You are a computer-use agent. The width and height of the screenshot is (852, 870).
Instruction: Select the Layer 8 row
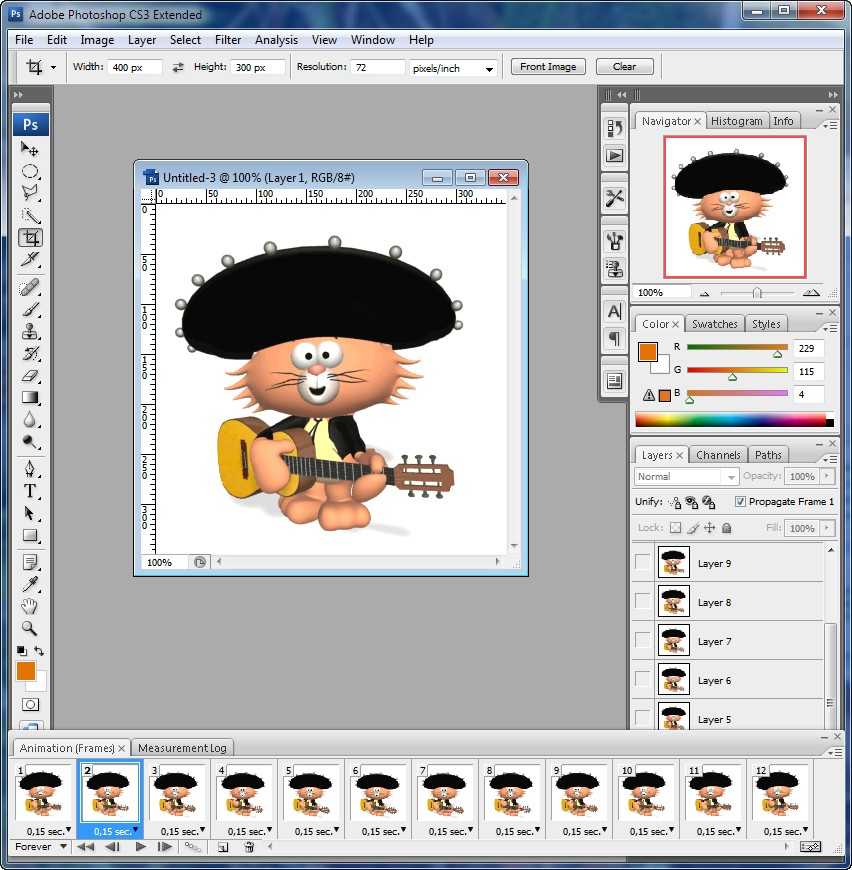point(728,601)
